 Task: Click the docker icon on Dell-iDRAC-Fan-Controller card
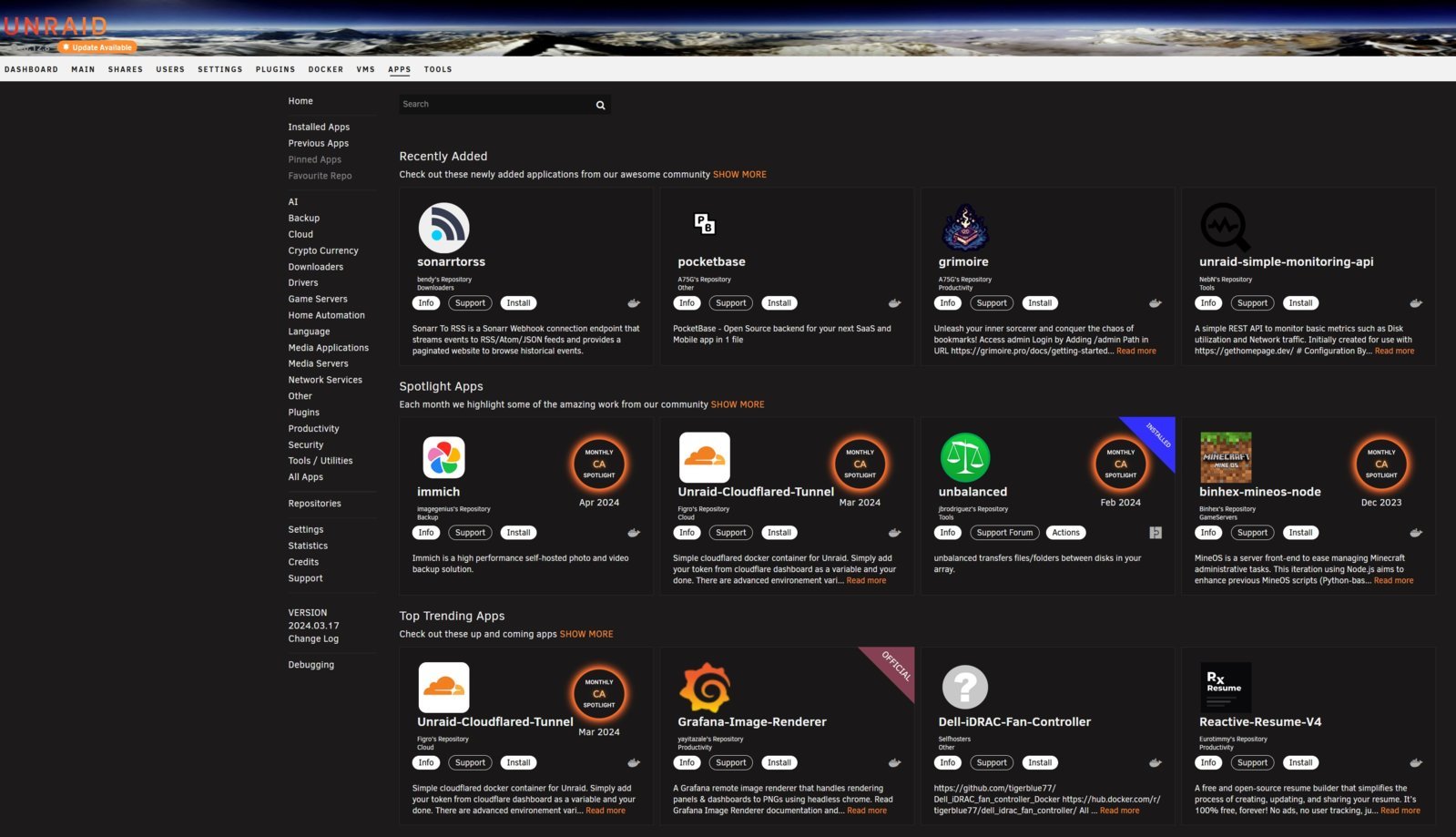(1155, 763)
